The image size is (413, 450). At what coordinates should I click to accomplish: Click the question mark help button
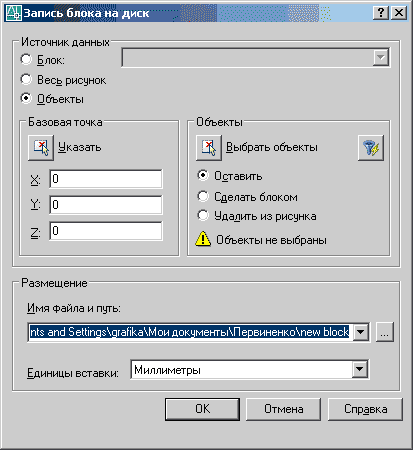[381, 13]
